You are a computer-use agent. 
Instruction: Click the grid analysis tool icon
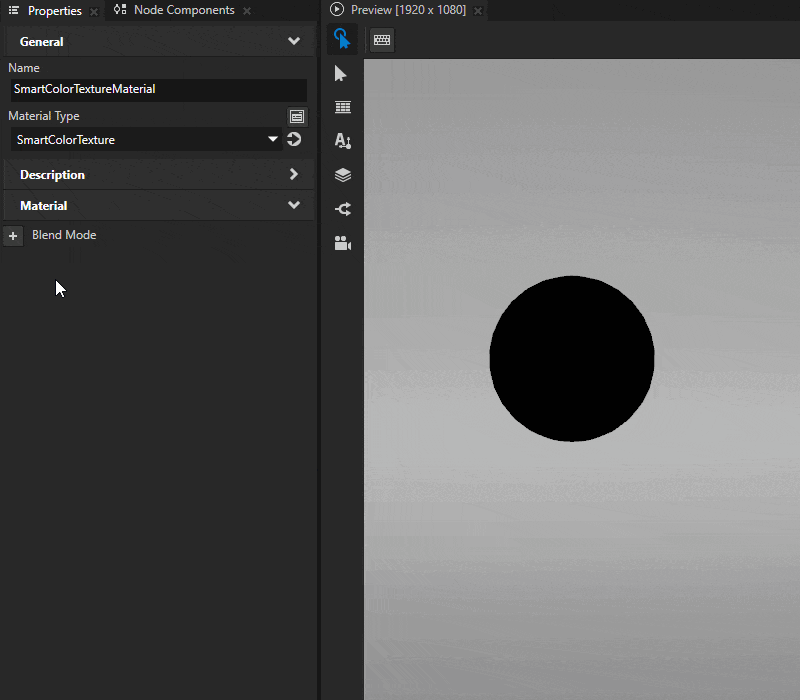point(342,107)
